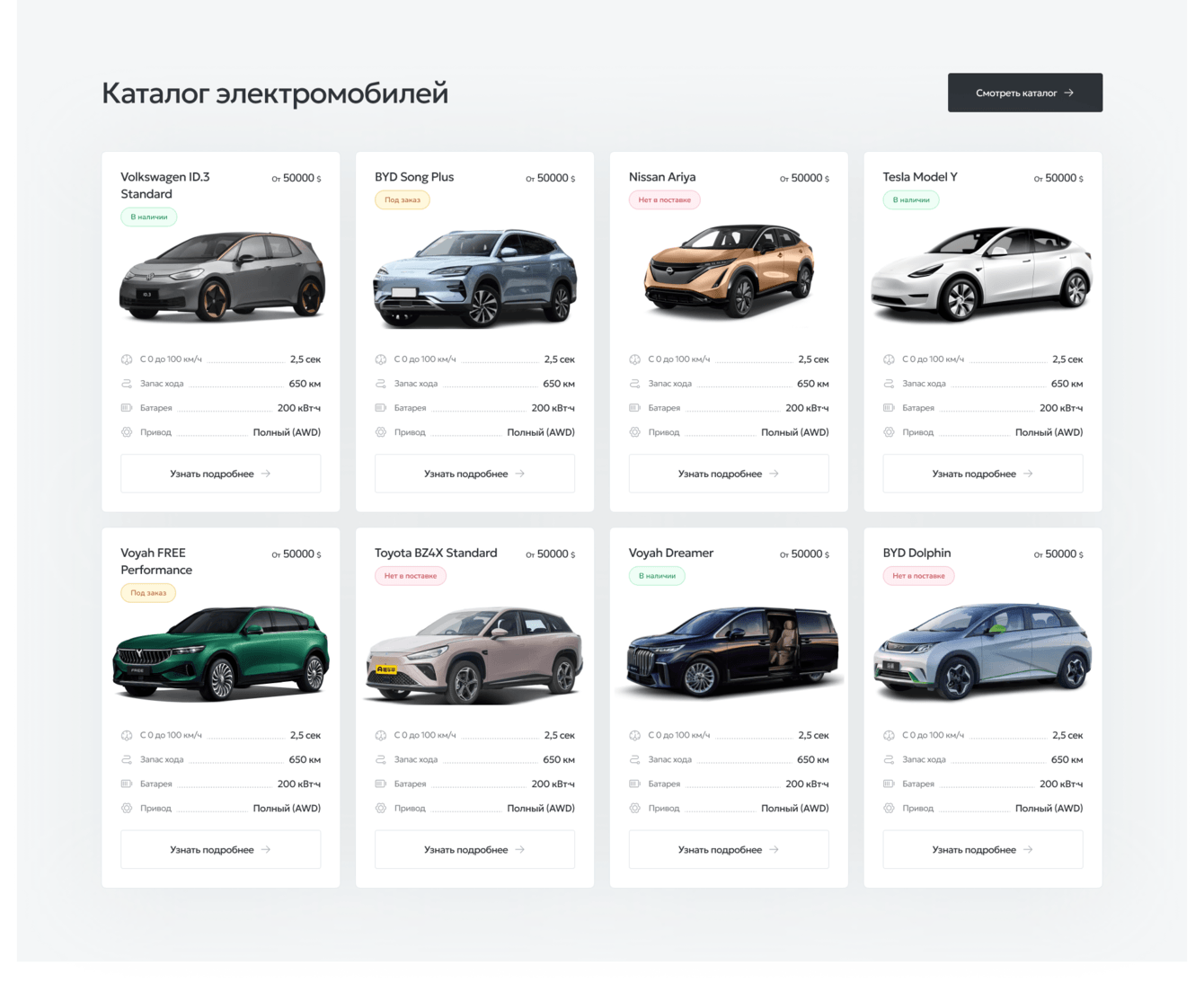The height and width of the screenshot is (992, 1204).
Task: Select the 'Toyota BZ4X Standard' title
Action: (436, 553)
